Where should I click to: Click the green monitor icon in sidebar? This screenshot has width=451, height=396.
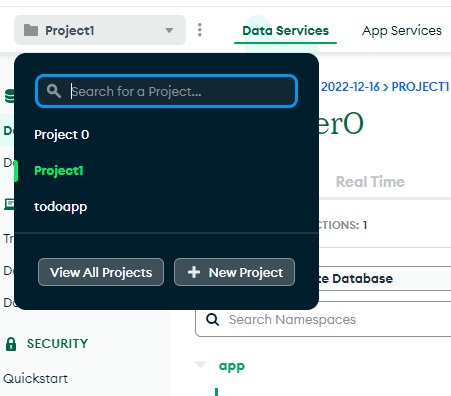[x=9, y=204]
